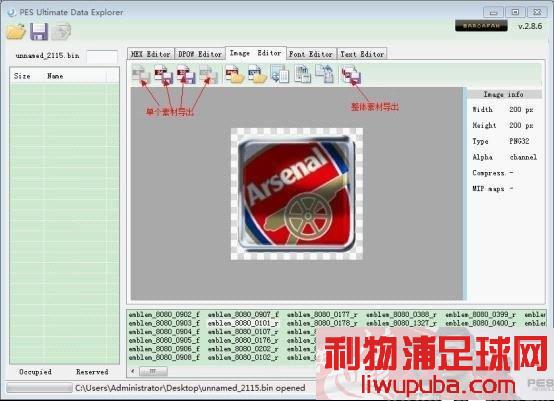This screenshot has height=401, width=554.
Task: Click the blue arrows-and-grid toolbar icon
Action: [x=279, y=74]
